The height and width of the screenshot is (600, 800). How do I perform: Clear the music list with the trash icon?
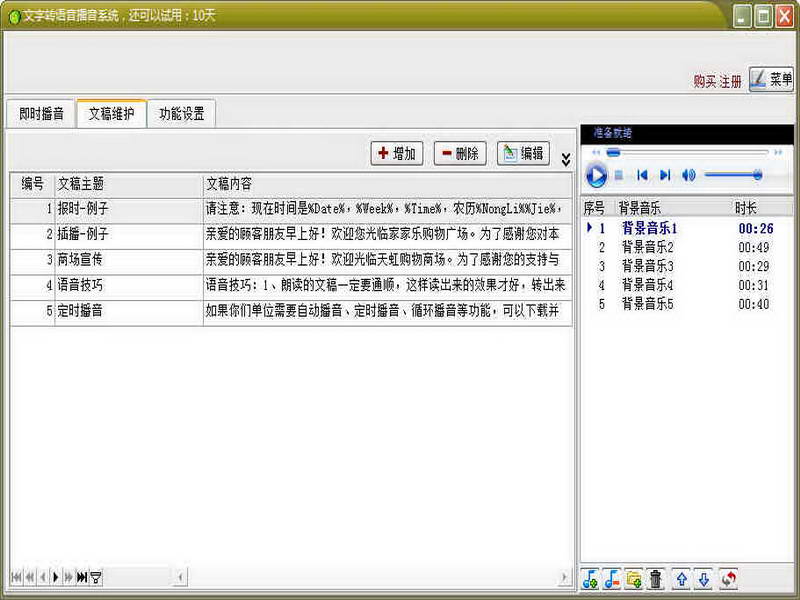pyautogui.click(x=656, y=579)
